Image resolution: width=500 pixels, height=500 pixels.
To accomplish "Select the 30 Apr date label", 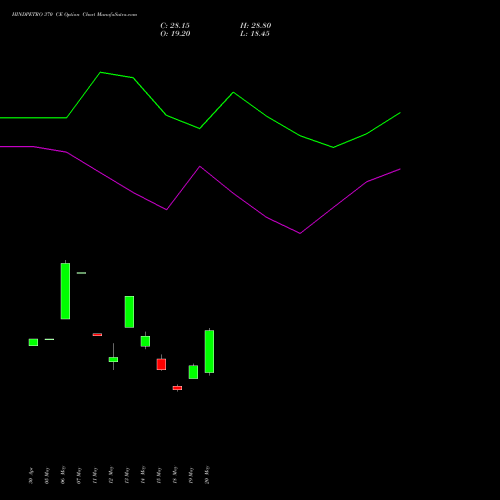I will pyautogui.click(x=31, y=475).
